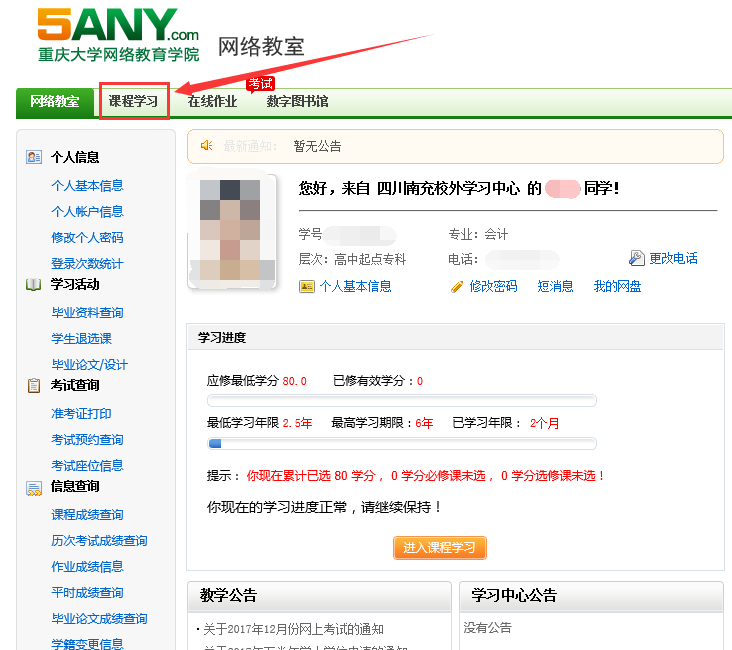The height and width of the screenshot is (650, 732).
Task: Click the speaker icon beside 最新通知
Action: 207,146
